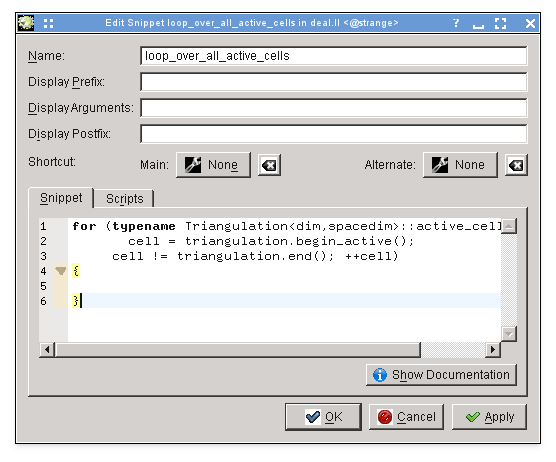
Task: Click the Cancel button
Action: [x=406, y=417]
